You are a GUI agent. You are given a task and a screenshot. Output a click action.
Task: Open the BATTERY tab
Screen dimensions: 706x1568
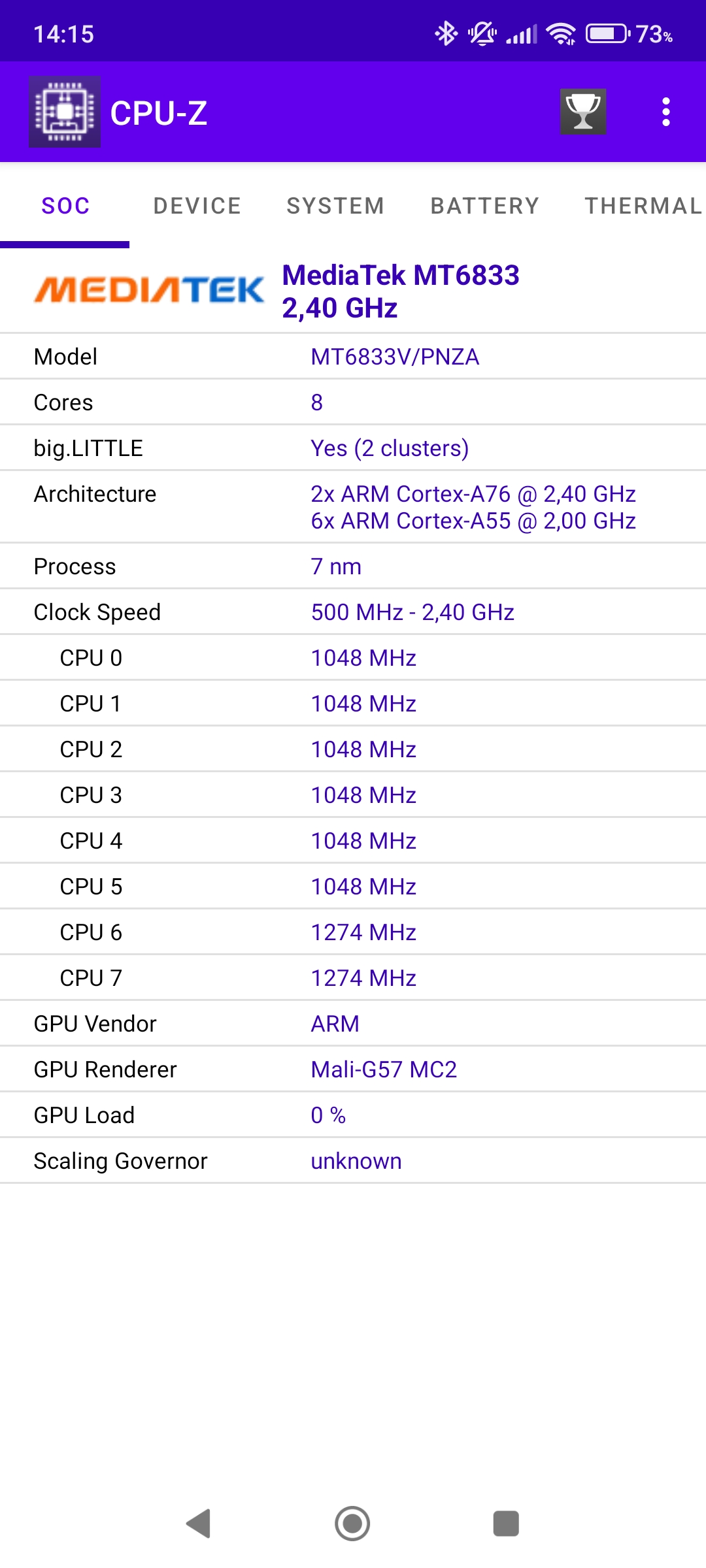484,206
